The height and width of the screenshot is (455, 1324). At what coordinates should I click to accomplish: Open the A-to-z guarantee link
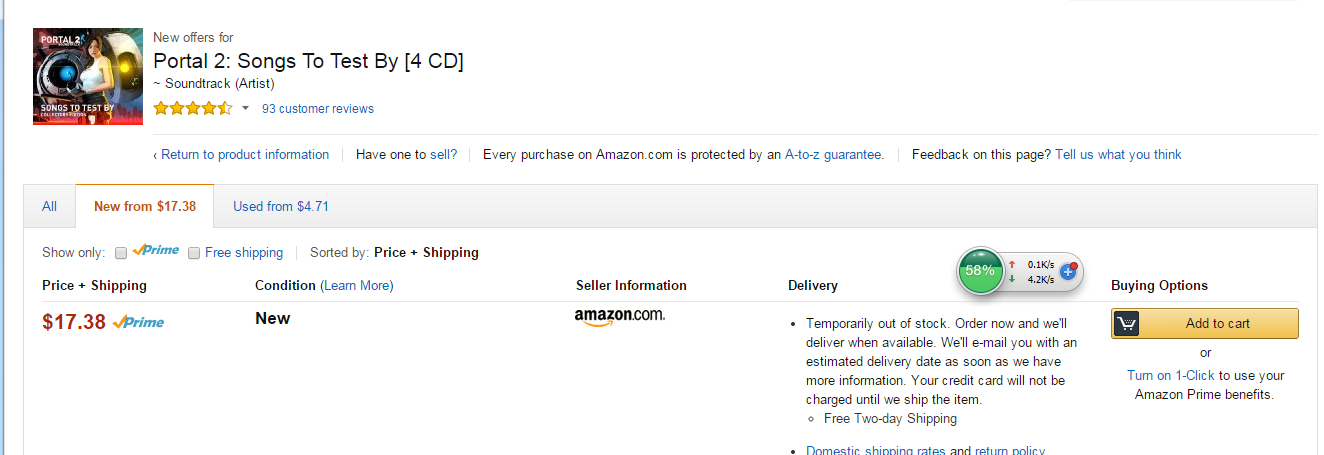[833, 155]
